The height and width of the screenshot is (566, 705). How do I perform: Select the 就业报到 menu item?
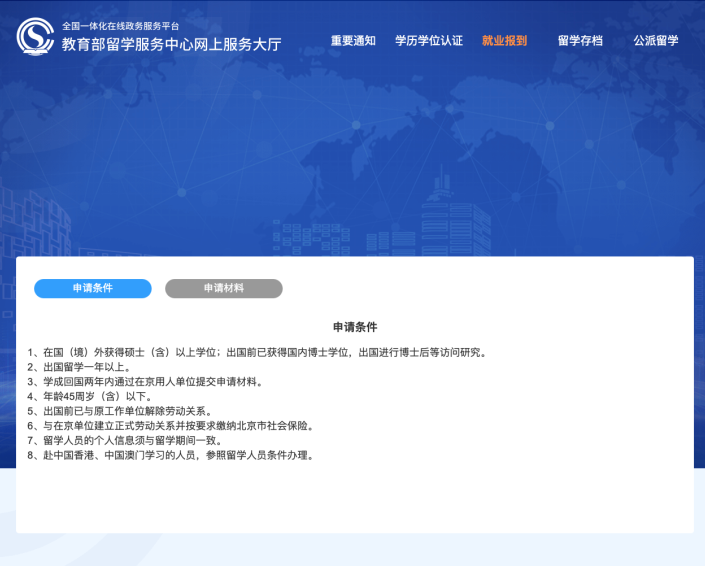pos(504,41)
